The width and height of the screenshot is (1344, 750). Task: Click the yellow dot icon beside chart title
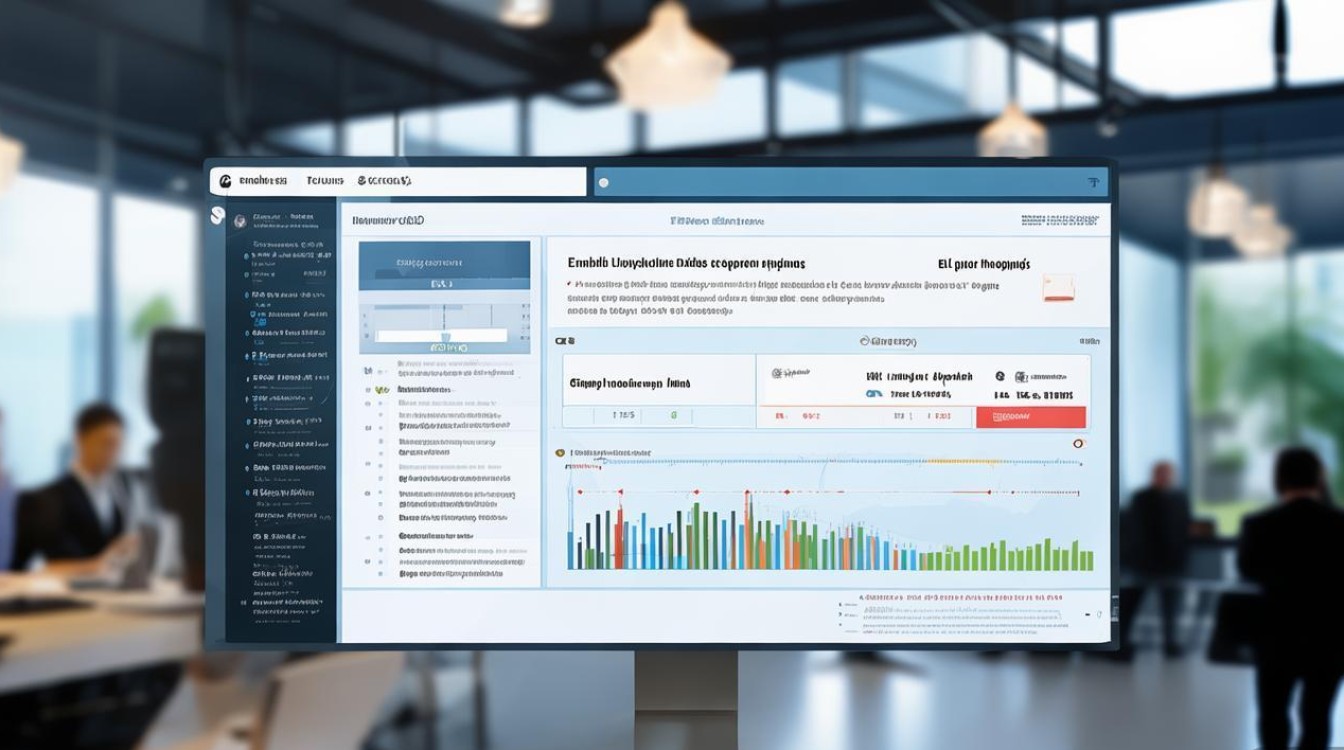559,453
